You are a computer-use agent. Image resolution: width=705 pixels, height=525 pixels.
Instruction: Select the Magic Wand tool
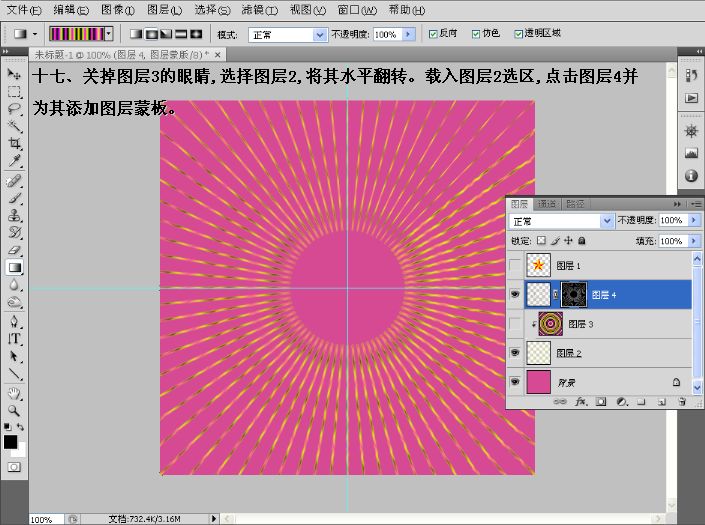[x=14, y=126]
